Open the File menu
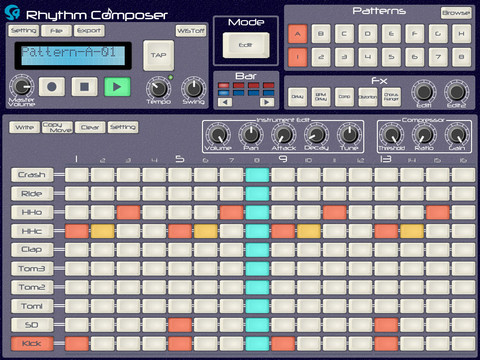Viewport: 480px width, 360px height. pyautogui.click(x=56, y=31)
